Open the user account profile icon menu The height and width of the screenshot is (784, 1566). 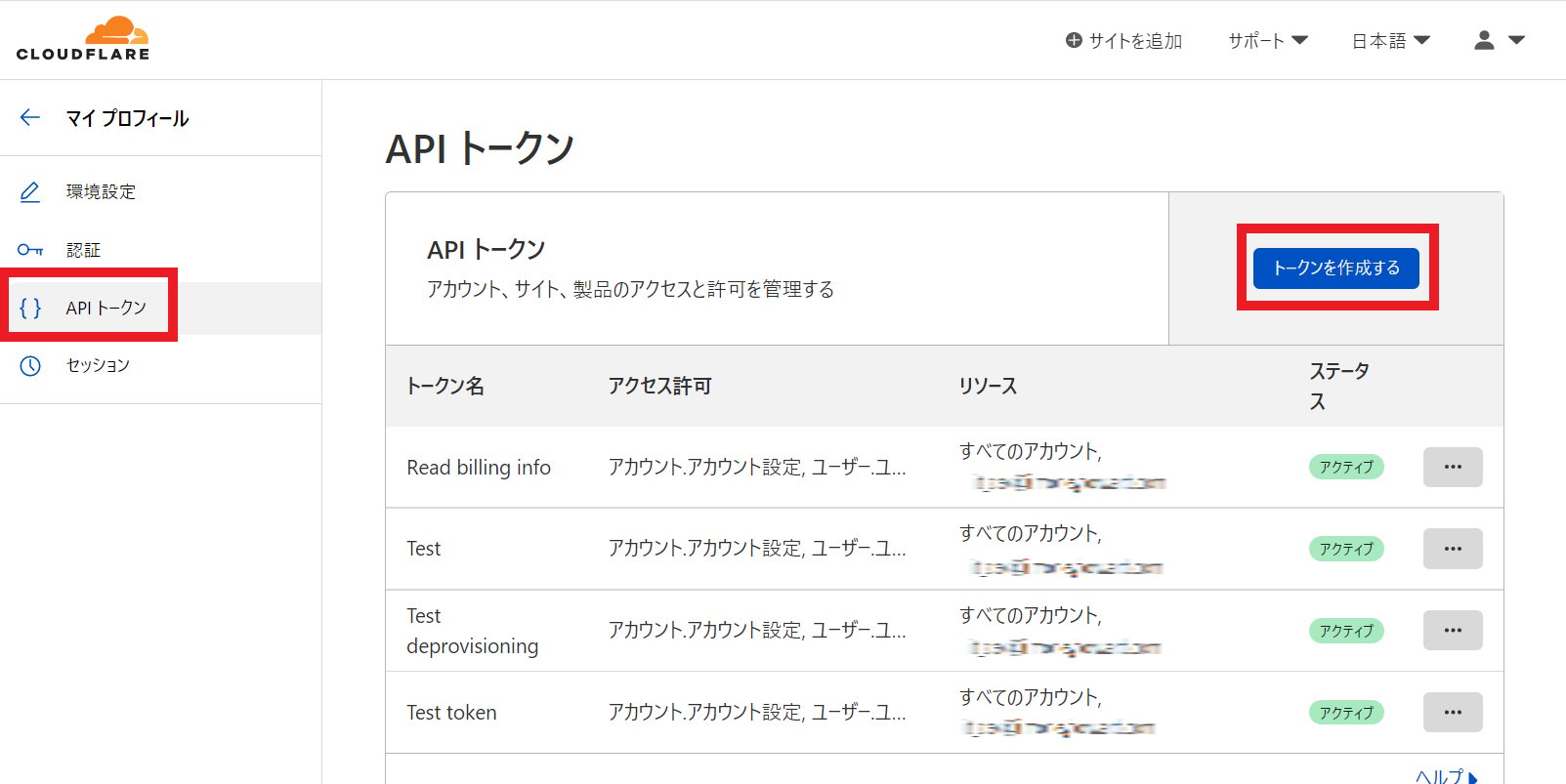[1484, 40]
